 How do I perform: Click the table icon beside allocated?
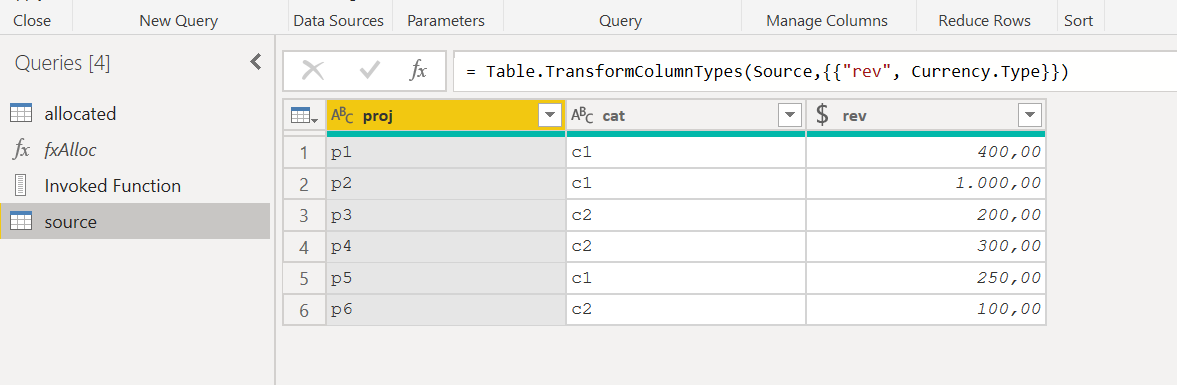tap(21, 114)
